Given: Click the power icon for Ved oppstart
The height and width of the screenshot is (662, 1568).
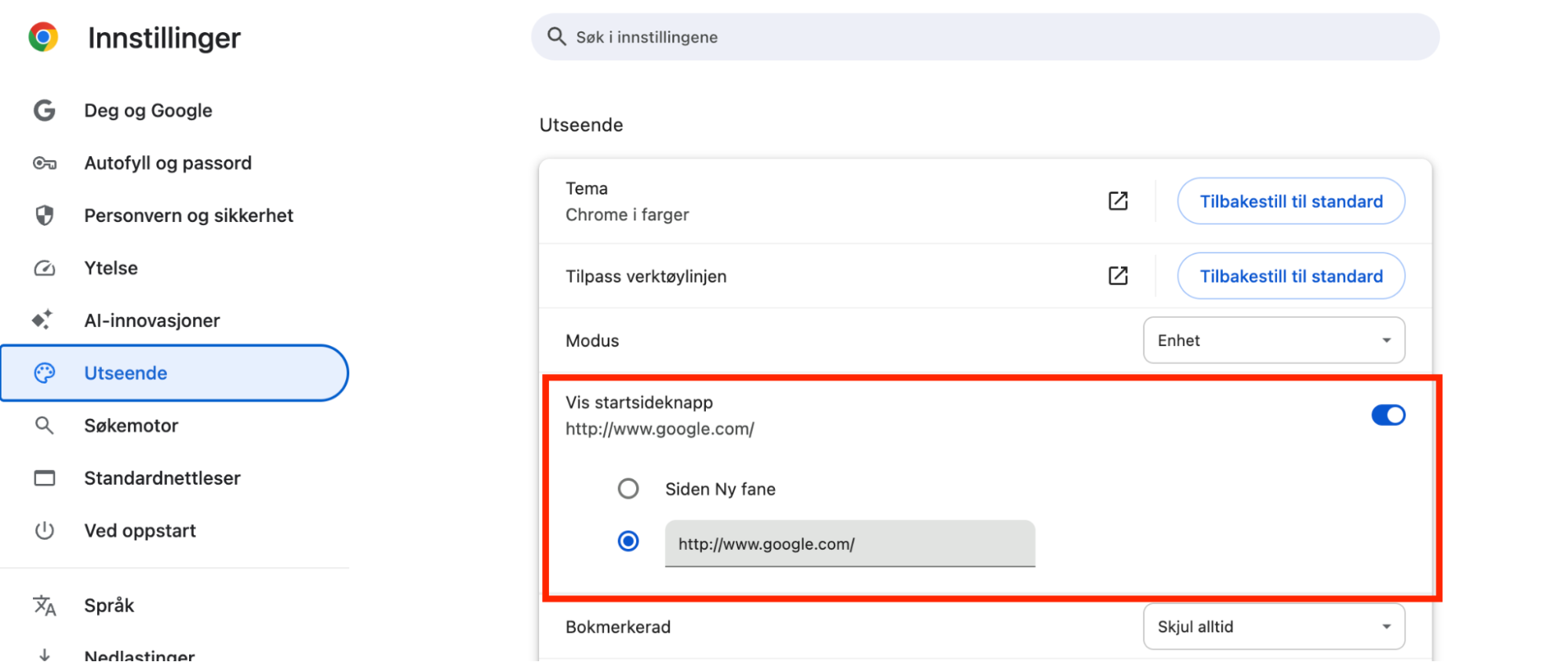Looking at the screenshot, I should (45, 531).
